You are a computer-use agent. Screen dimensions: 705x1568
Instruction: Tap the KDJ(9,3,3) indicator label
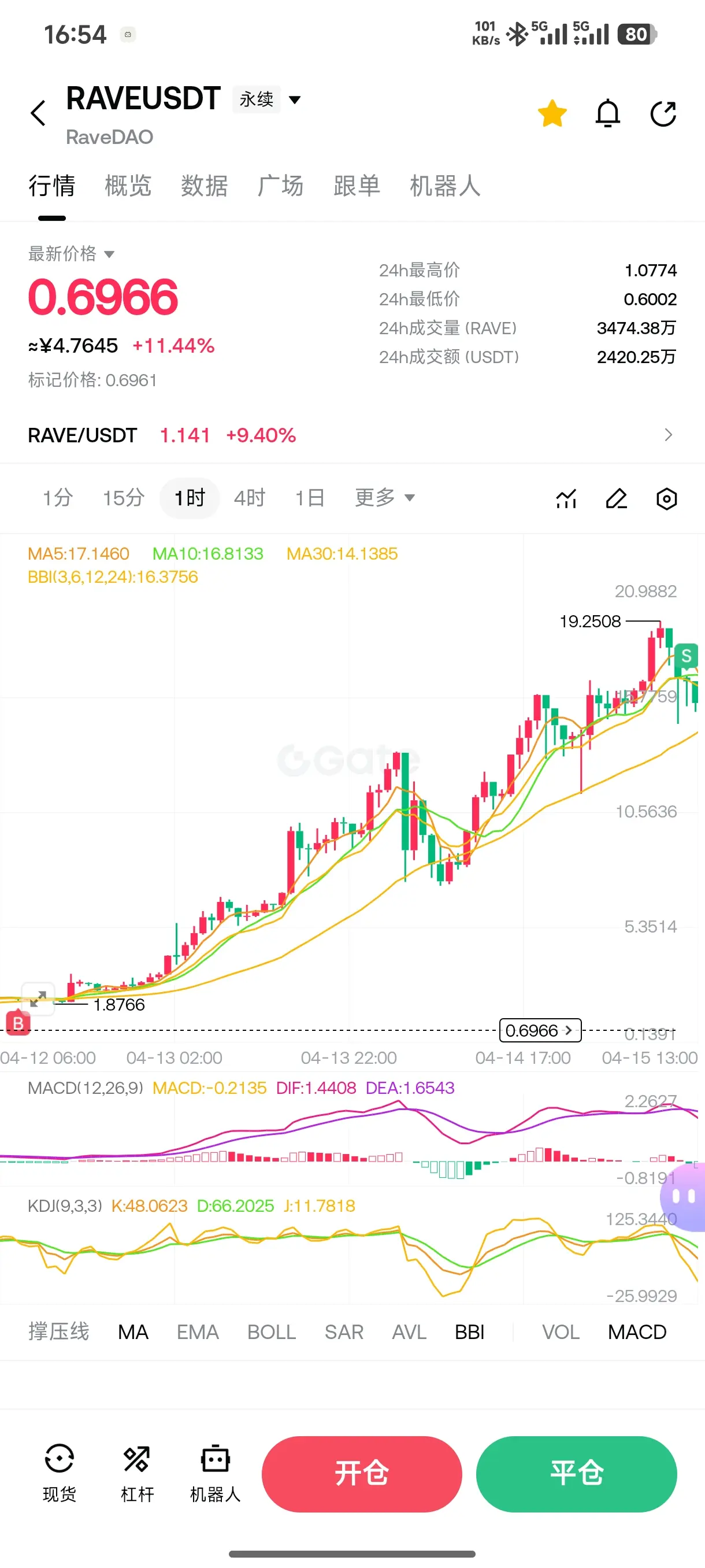click(65, 1206)
